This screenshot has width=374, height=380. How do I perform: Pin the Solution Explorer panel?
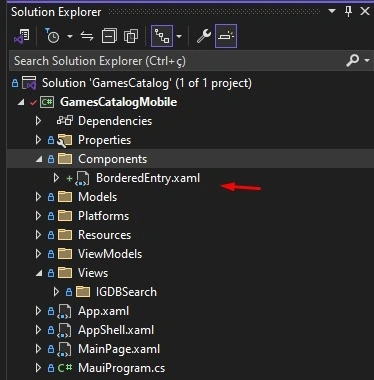coord(348,12)
